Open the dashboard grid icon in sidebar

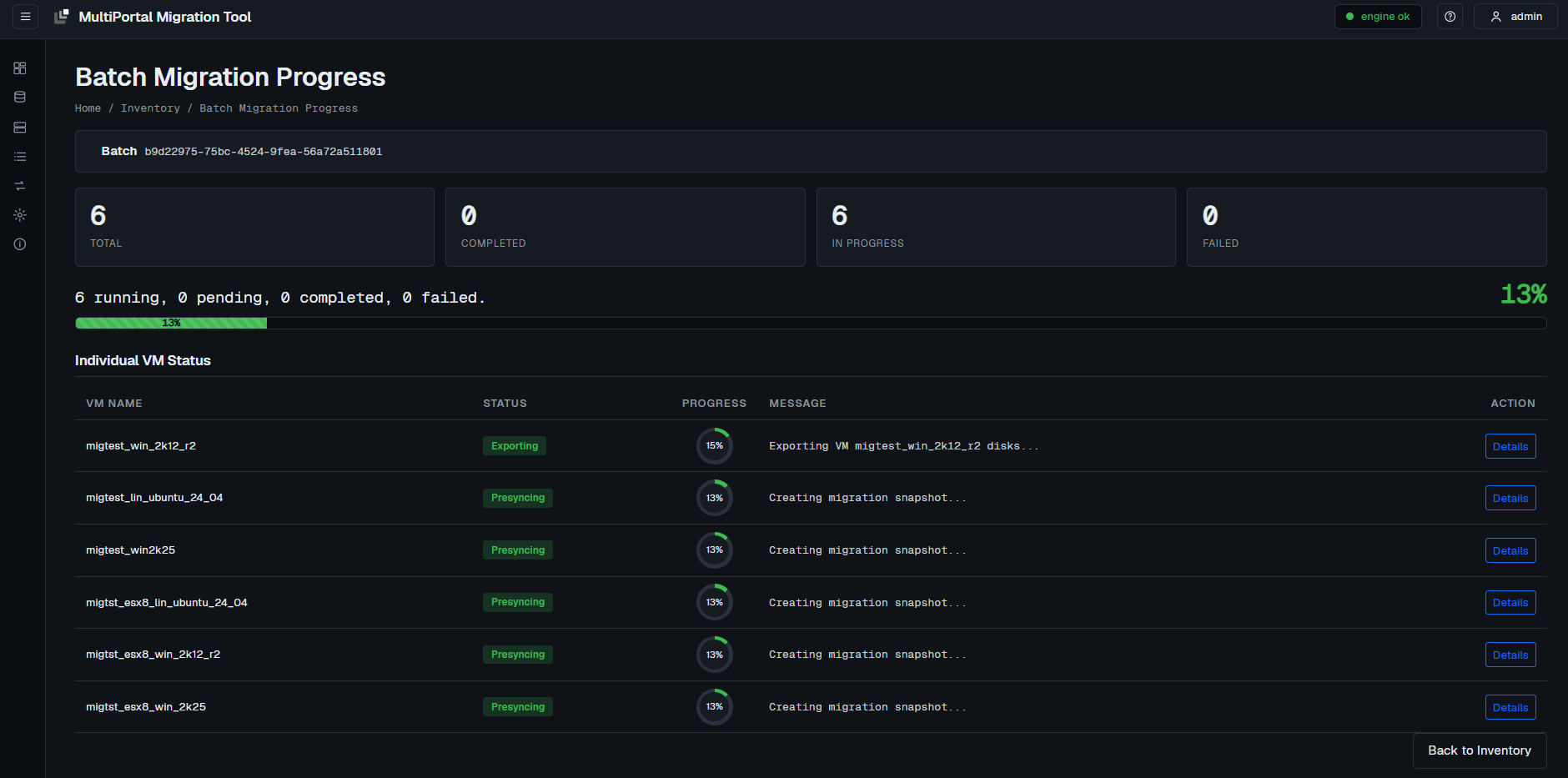click(20, 68)
